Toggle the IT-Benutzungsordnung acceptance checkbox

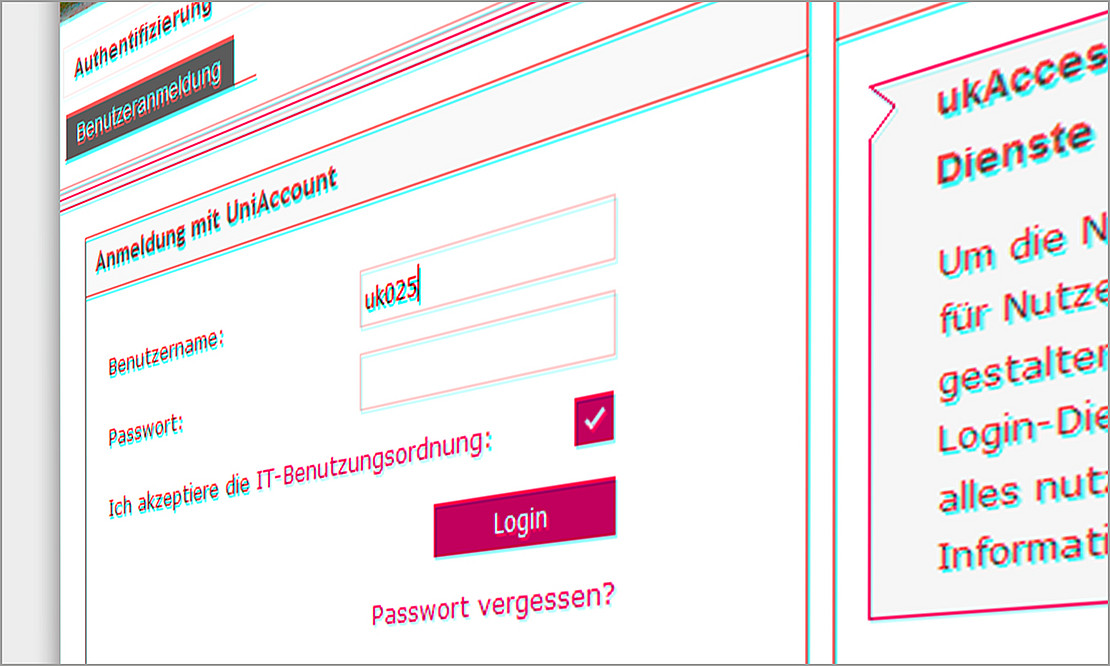coord(594,419)
